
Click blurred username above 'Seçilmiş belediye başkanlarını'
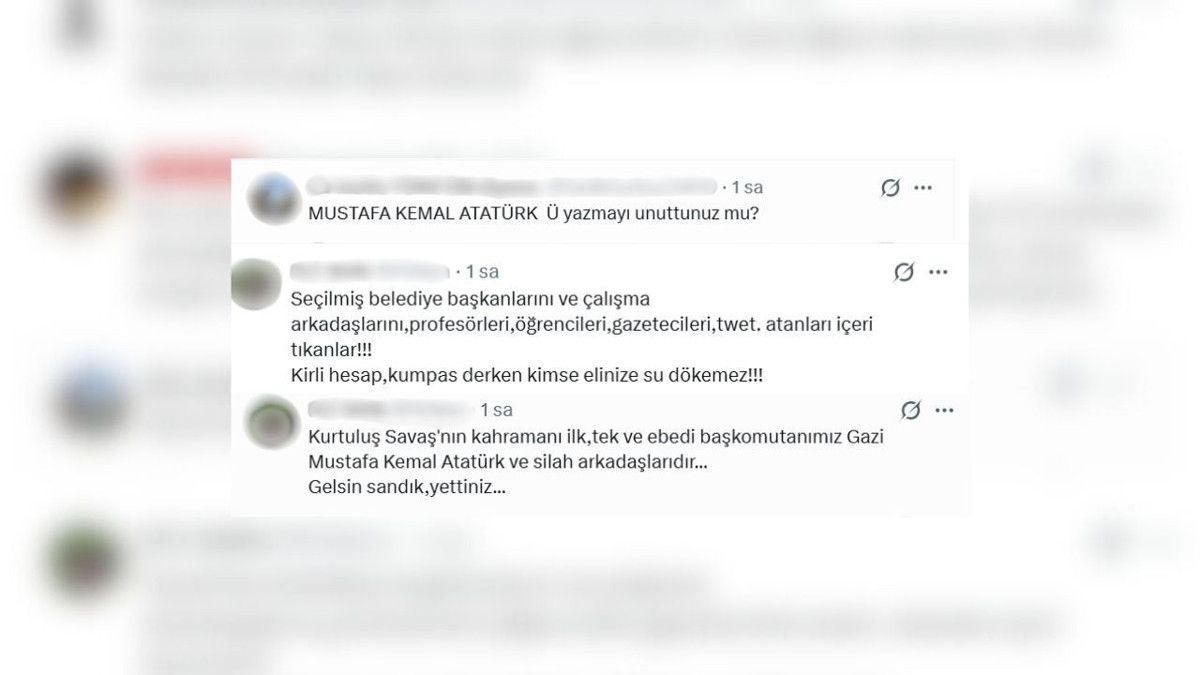coord(370,271)
